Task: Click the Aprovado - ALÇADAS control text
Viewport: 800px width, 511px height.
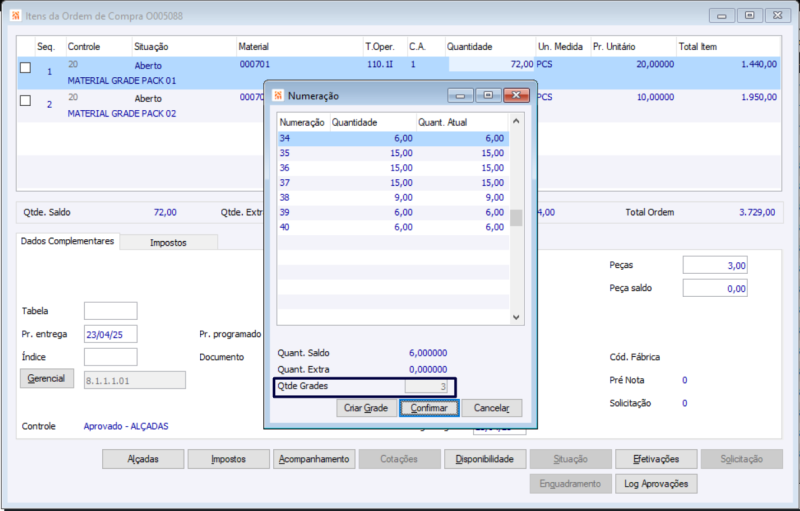Action: pyautogui.click(x=126, y=426)
